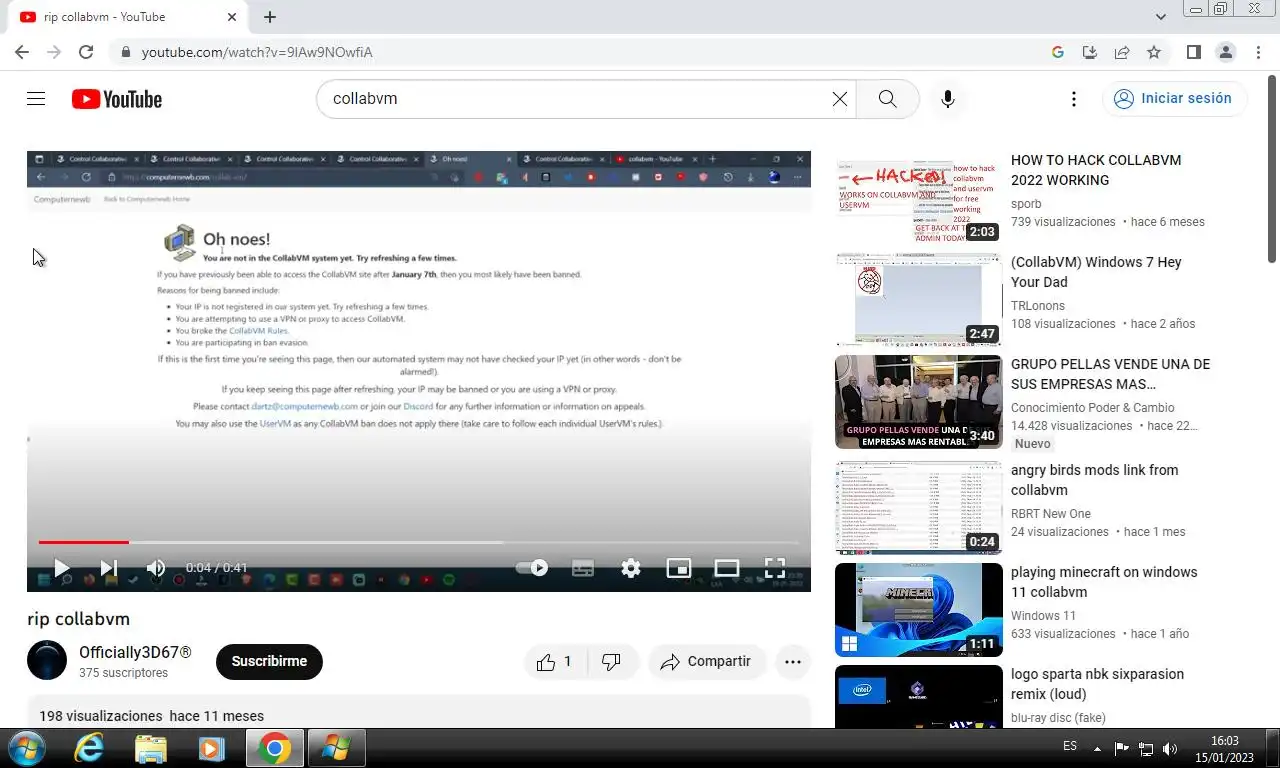The image size is (1280, 768).
Task: Click the TRLonons channel name
Action: tap(1038, 306)
